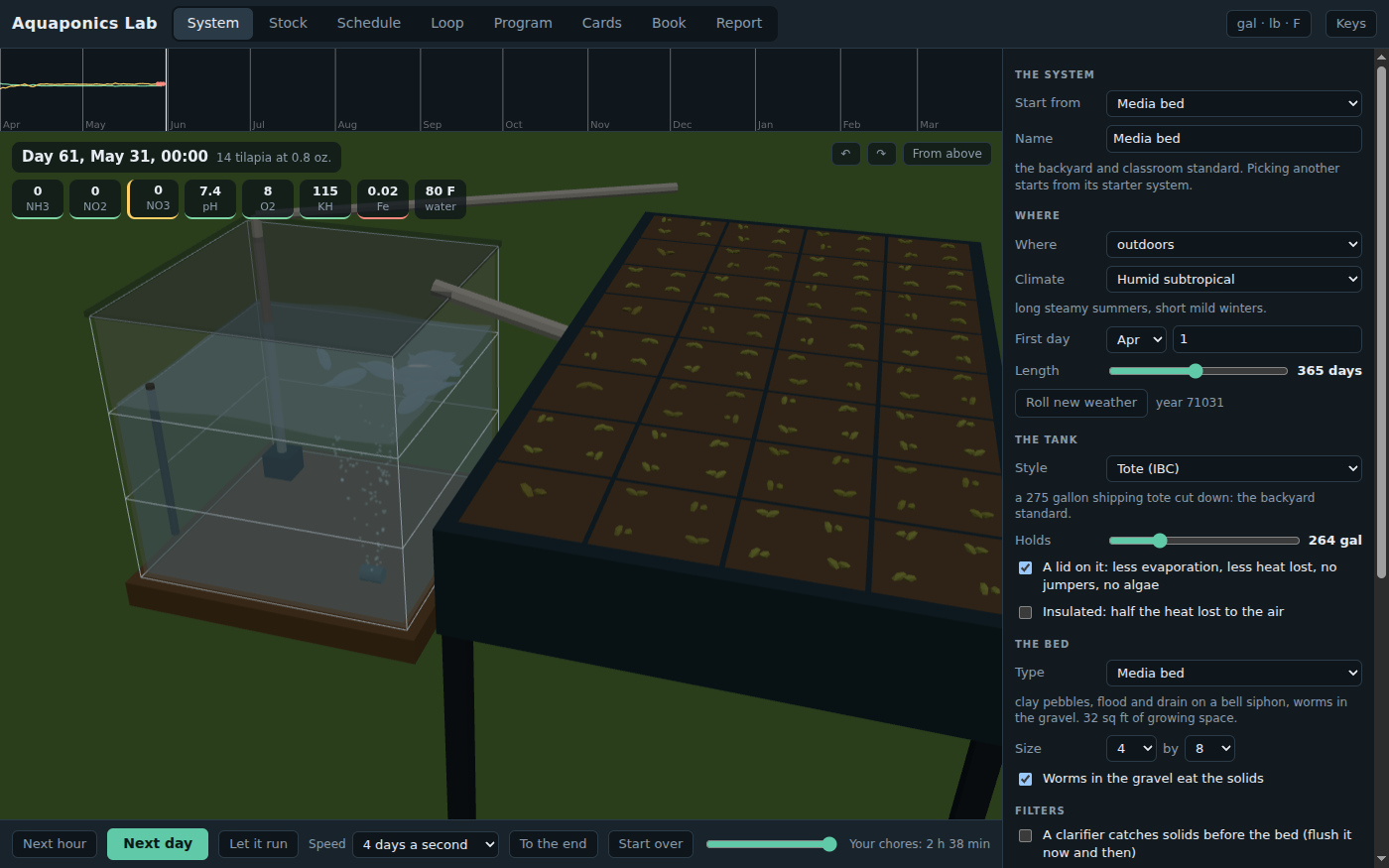Select the NH3 reading chip

38,198
